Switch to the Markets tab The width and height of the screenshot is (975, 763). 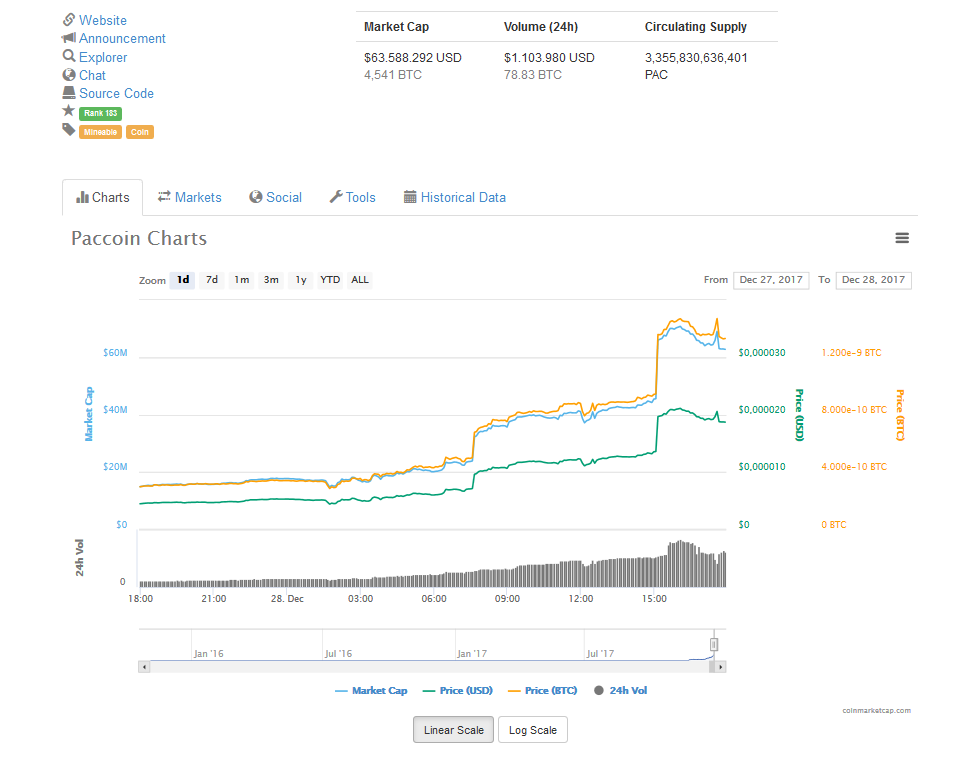tap(189, 198)
